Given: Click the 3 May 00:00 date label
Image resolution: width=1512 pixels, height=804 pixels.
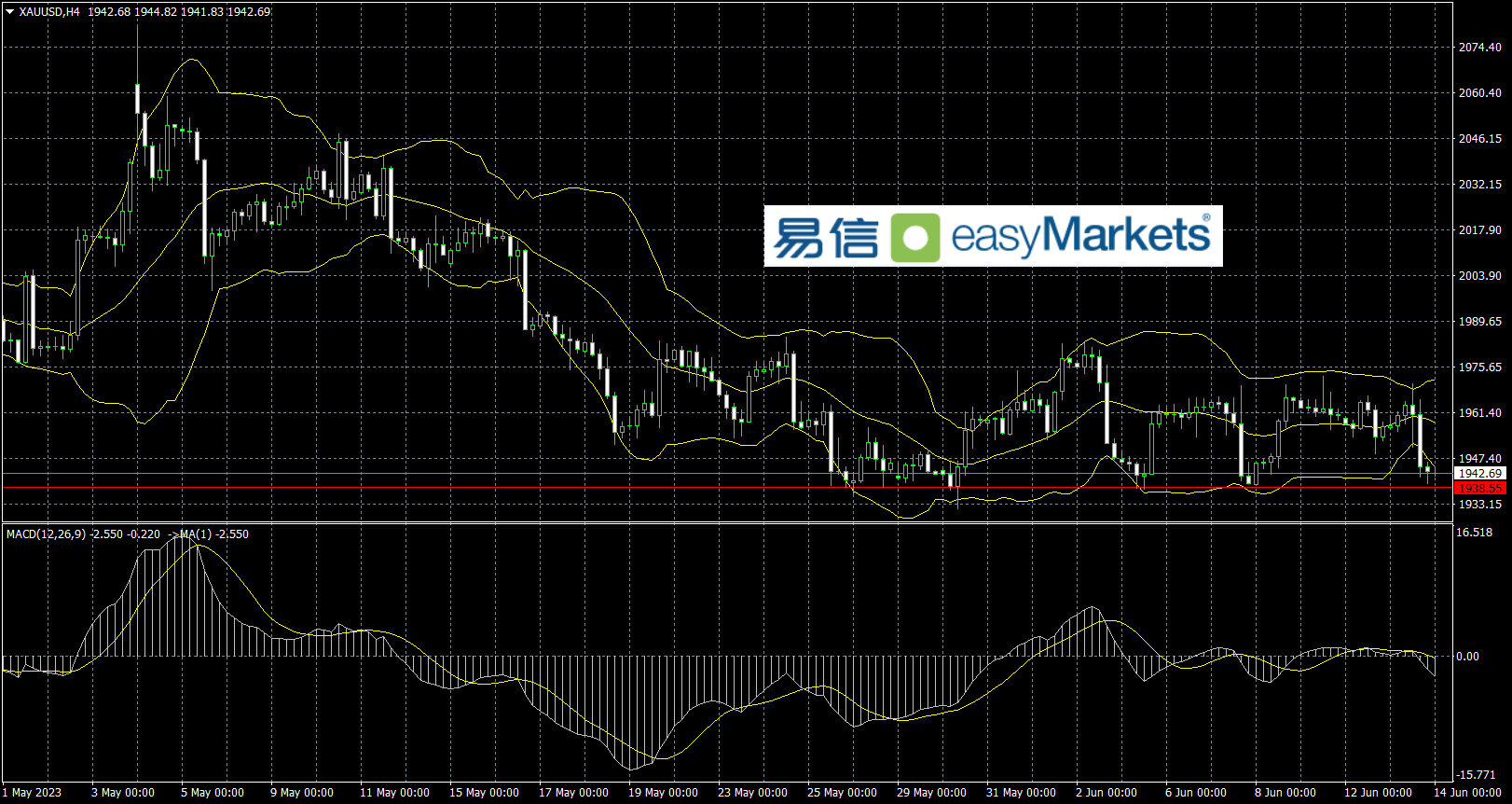Looking at the screenshot, I should coord(123,793).
